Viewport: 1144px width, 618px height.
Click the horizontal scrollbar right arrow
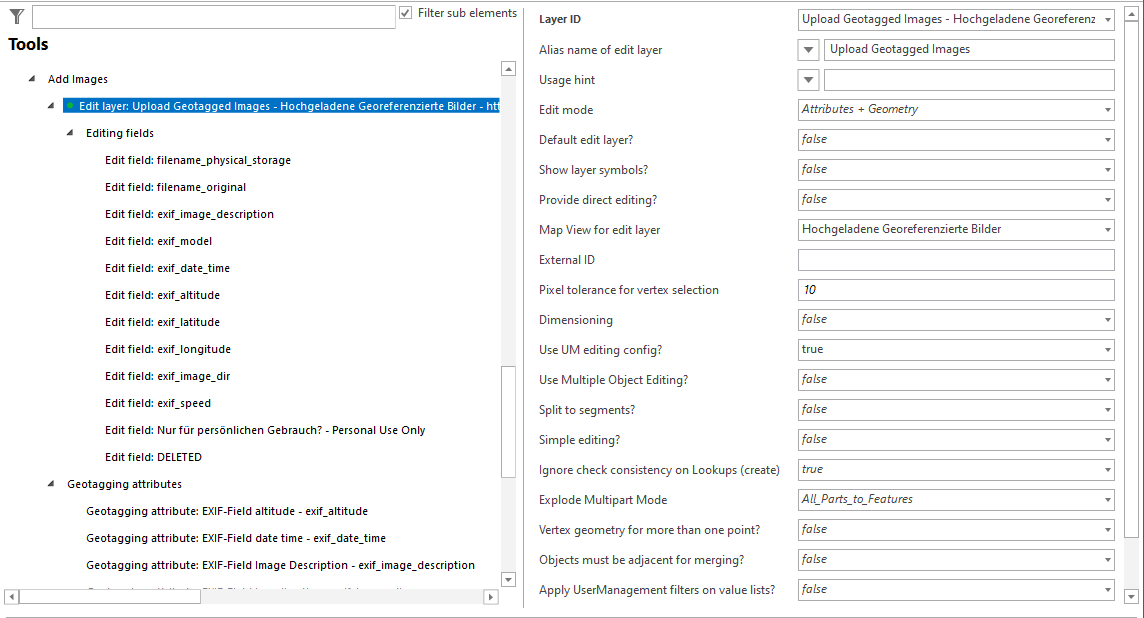pyautogui.click(x=491, y=597)
